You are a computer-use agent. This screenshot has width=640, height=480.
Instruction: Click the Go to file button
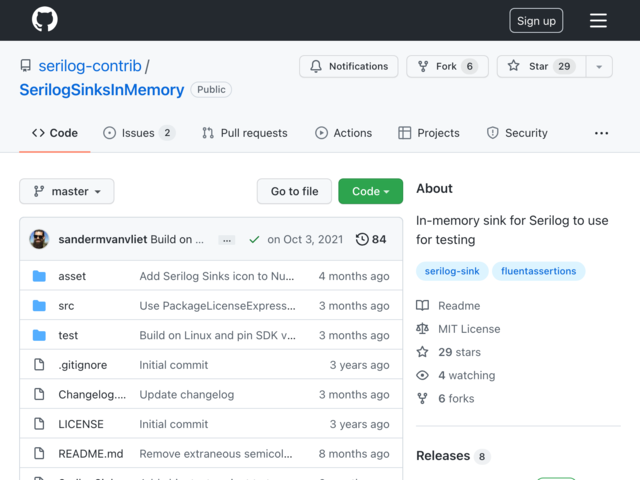coord(294,191)
